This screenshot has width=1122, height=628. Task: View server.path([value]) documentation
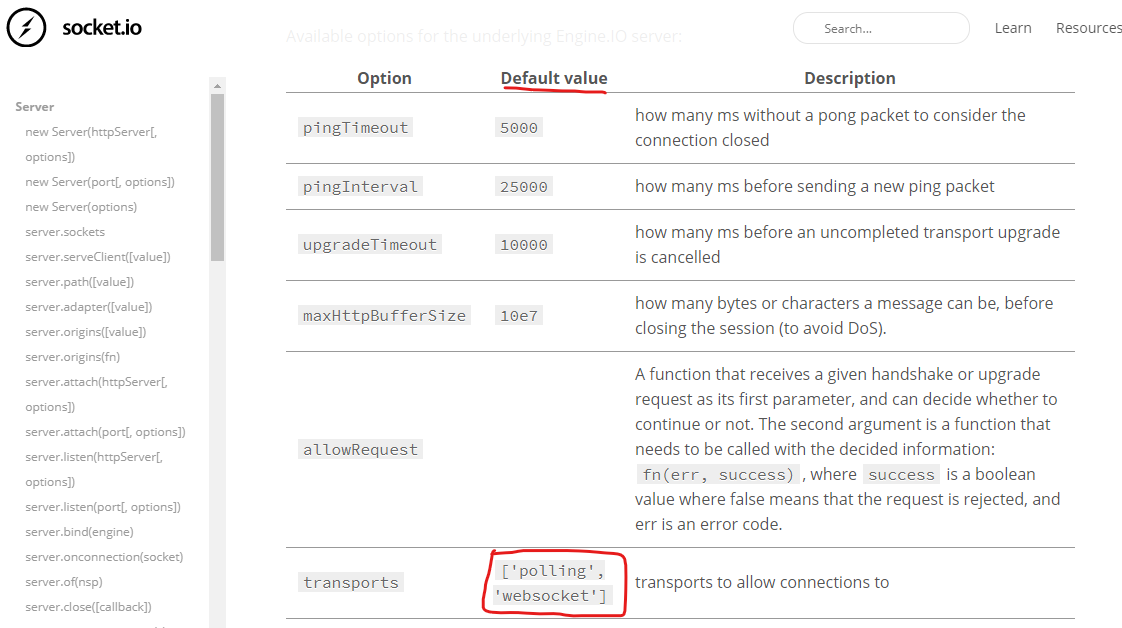[x=81, y=281]
